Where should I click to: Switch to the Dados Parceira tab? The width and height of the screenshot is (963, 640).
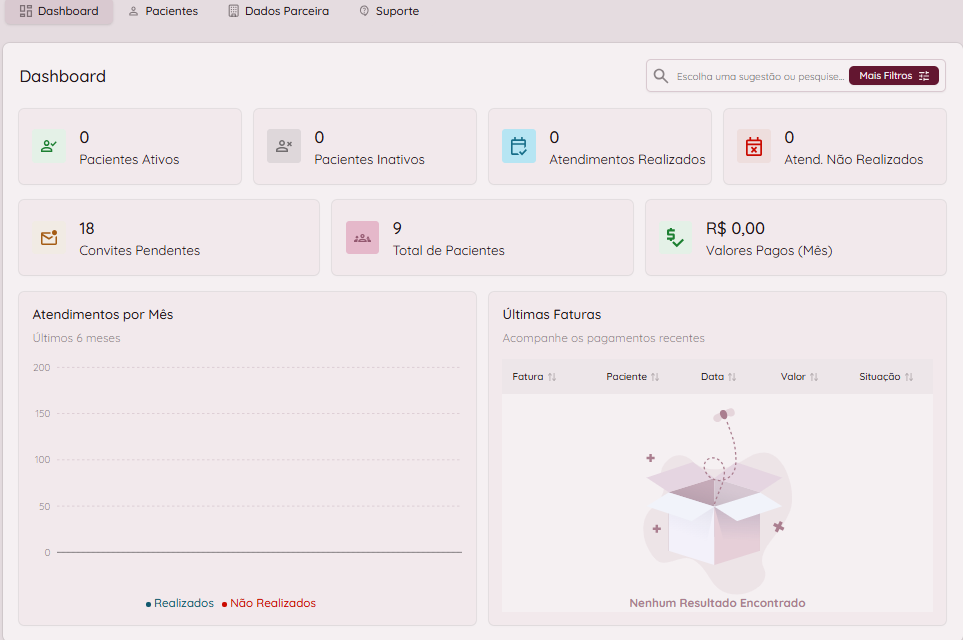point(278,11)
